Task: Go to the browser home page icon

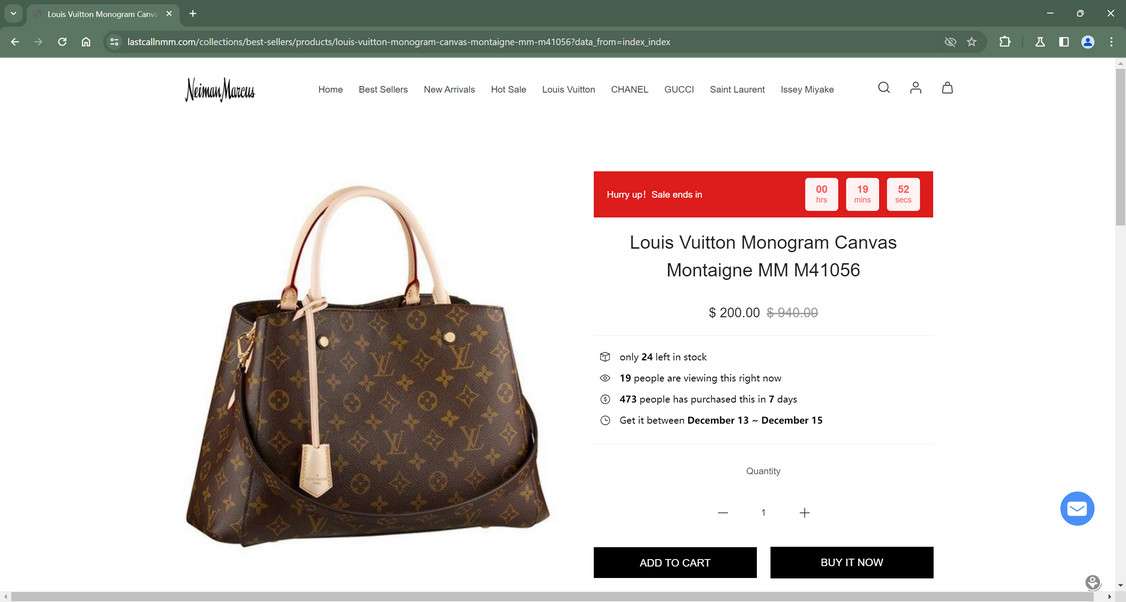Action: pyautogui.click(x=86, y=42)
